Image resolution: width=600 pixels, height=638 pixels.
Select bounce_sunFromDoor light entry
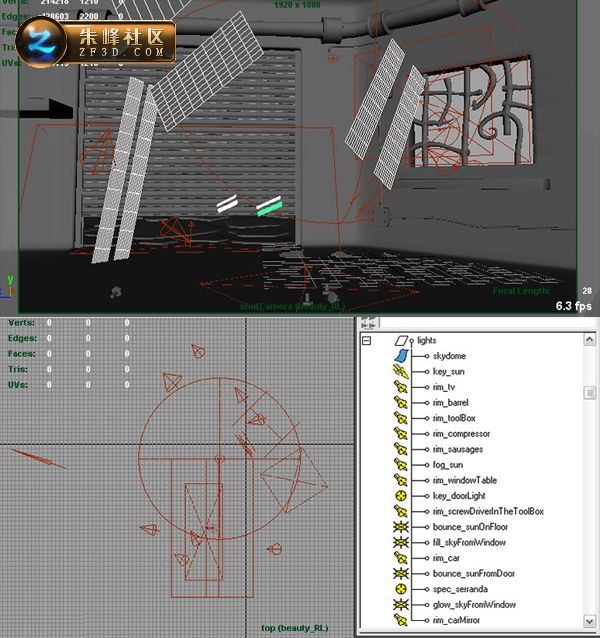coord(474,573)
